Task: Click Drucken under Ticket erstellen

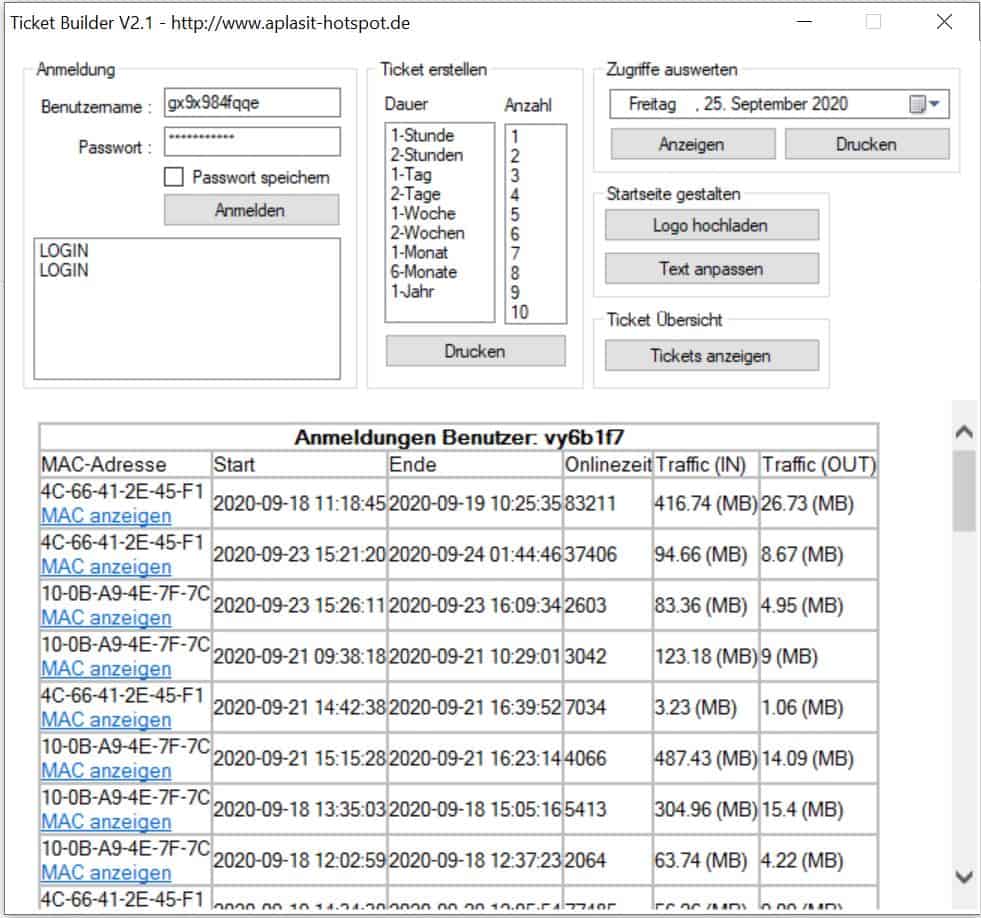Action: [x=475, y=351]
